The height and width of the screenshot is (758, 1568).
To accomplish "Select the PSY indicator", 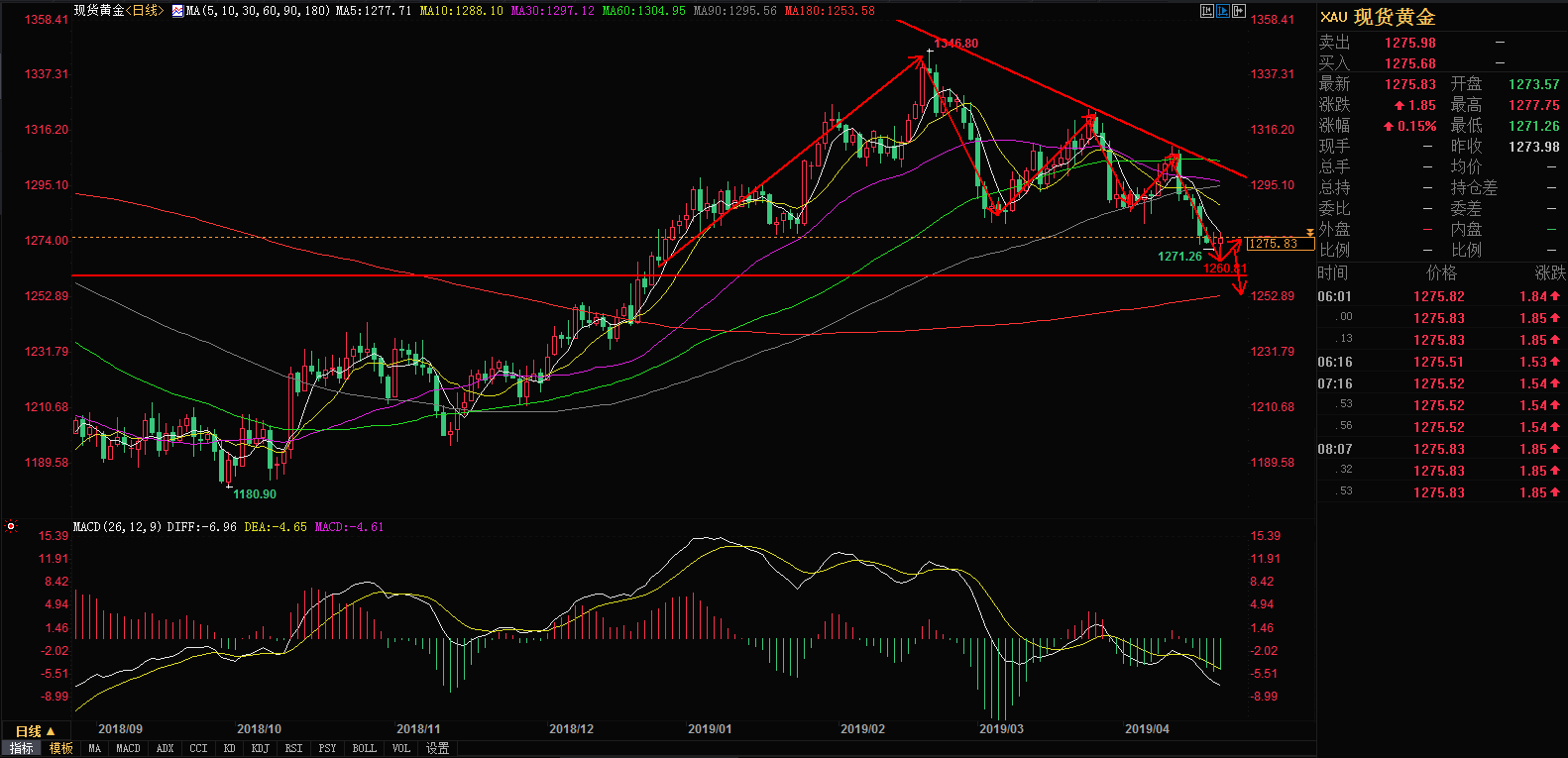I will pyautogui.click(x=327, y=748).
